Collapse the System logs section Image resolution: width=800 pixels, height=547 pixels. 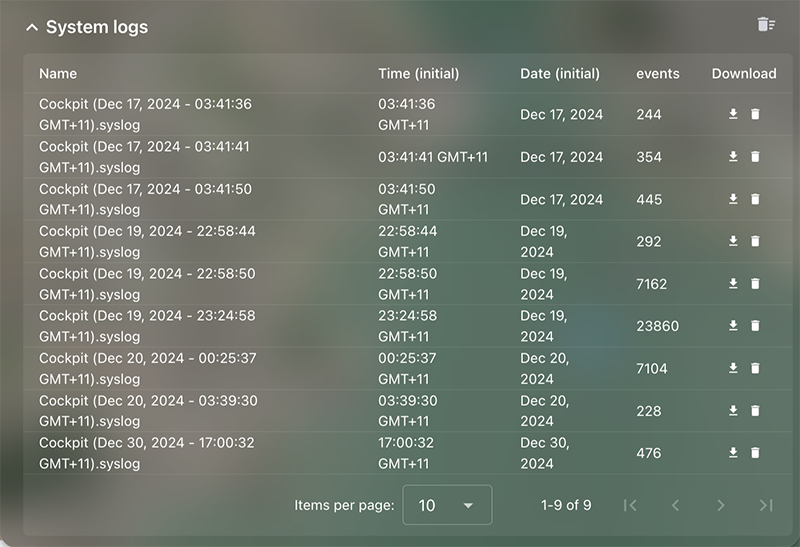tap(32, 27)
